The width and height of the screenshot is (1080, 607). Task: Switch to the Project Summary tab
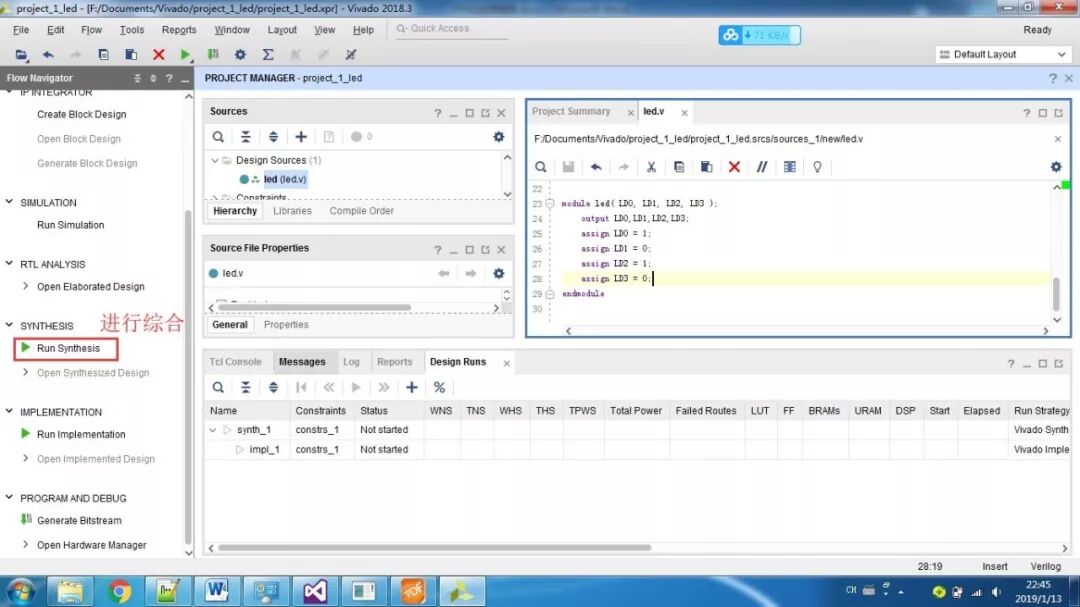click(x=571, y=111)
